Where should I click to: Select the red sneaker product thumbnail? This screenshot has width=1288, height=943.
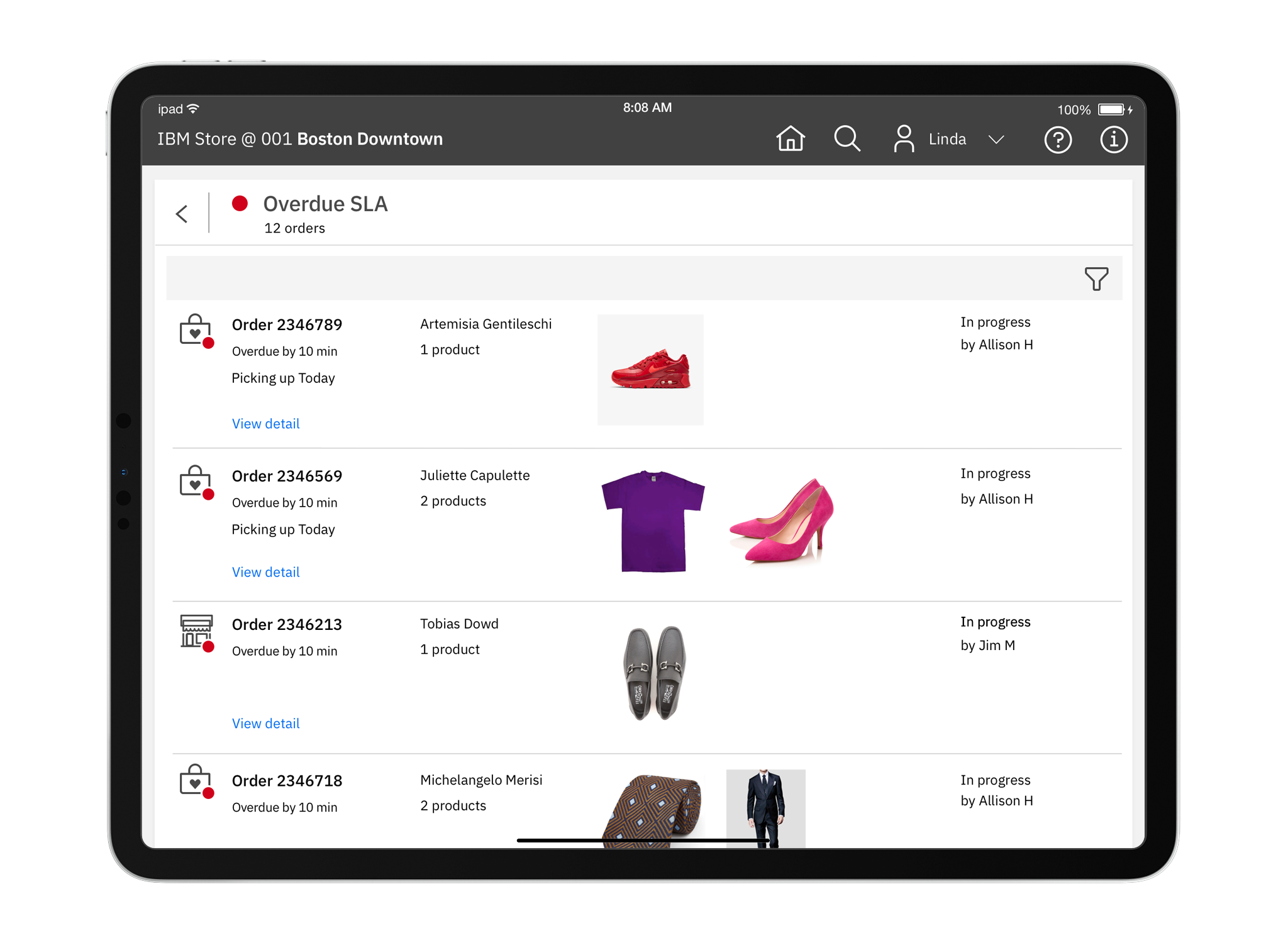(x=650, y=370)
